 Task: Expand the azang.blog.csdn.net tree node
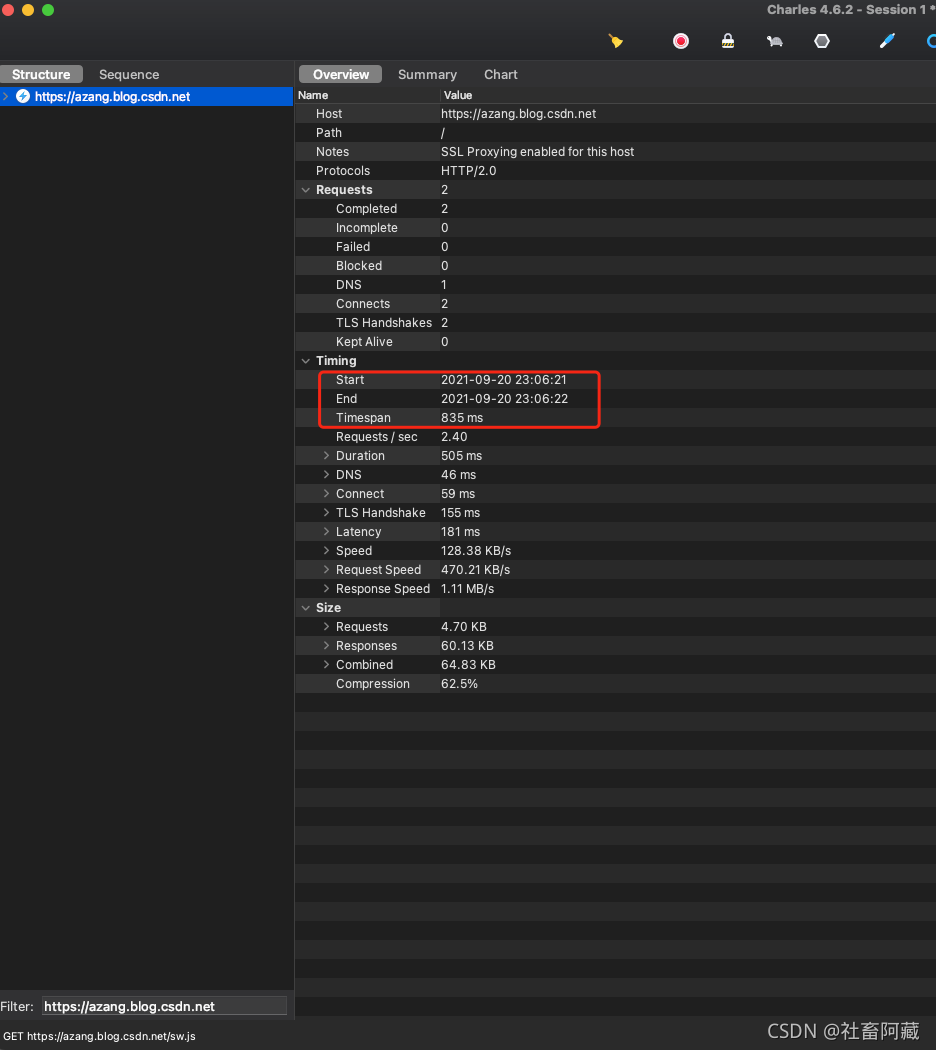tap(6, 96)
